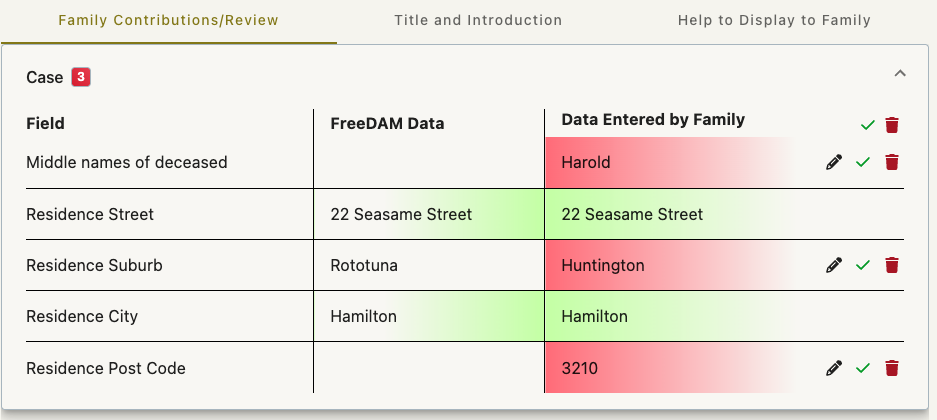Delete the Harold middle name entry
This screenshot has height=420, width=937.
pos(892,162)
